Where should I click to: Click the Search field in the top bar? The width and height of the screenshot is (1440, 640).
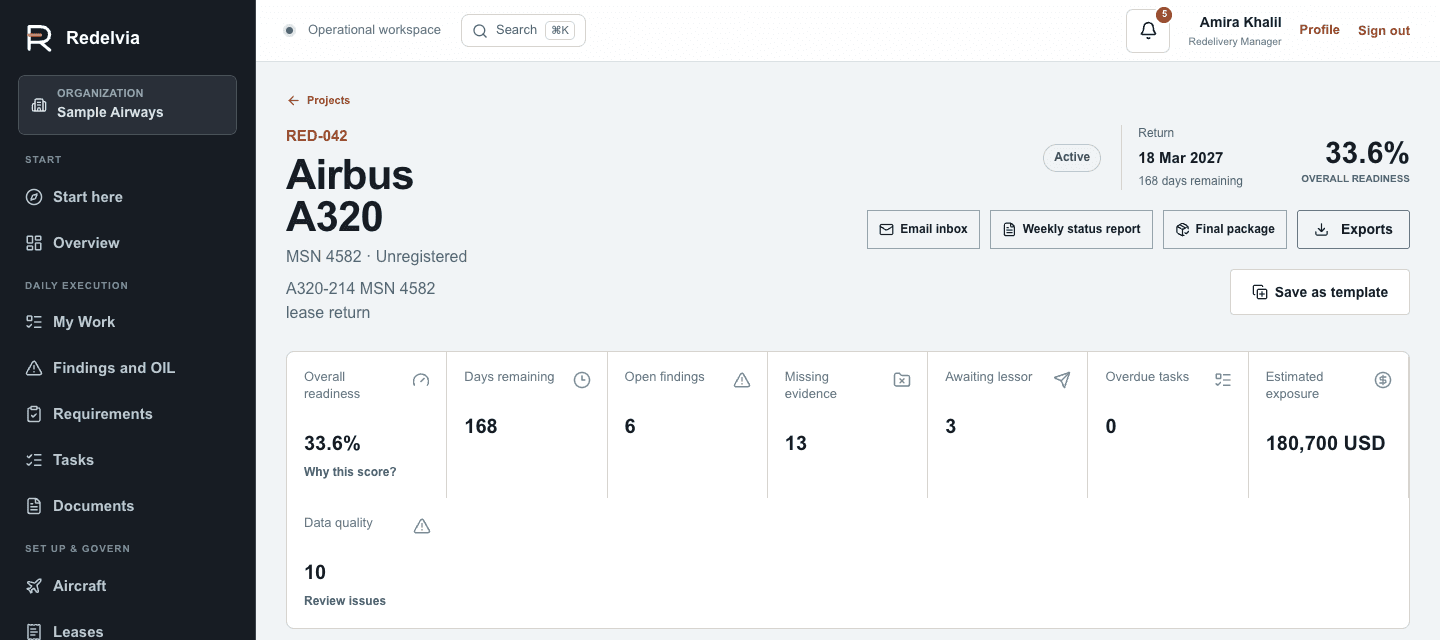tap(523, 30)
